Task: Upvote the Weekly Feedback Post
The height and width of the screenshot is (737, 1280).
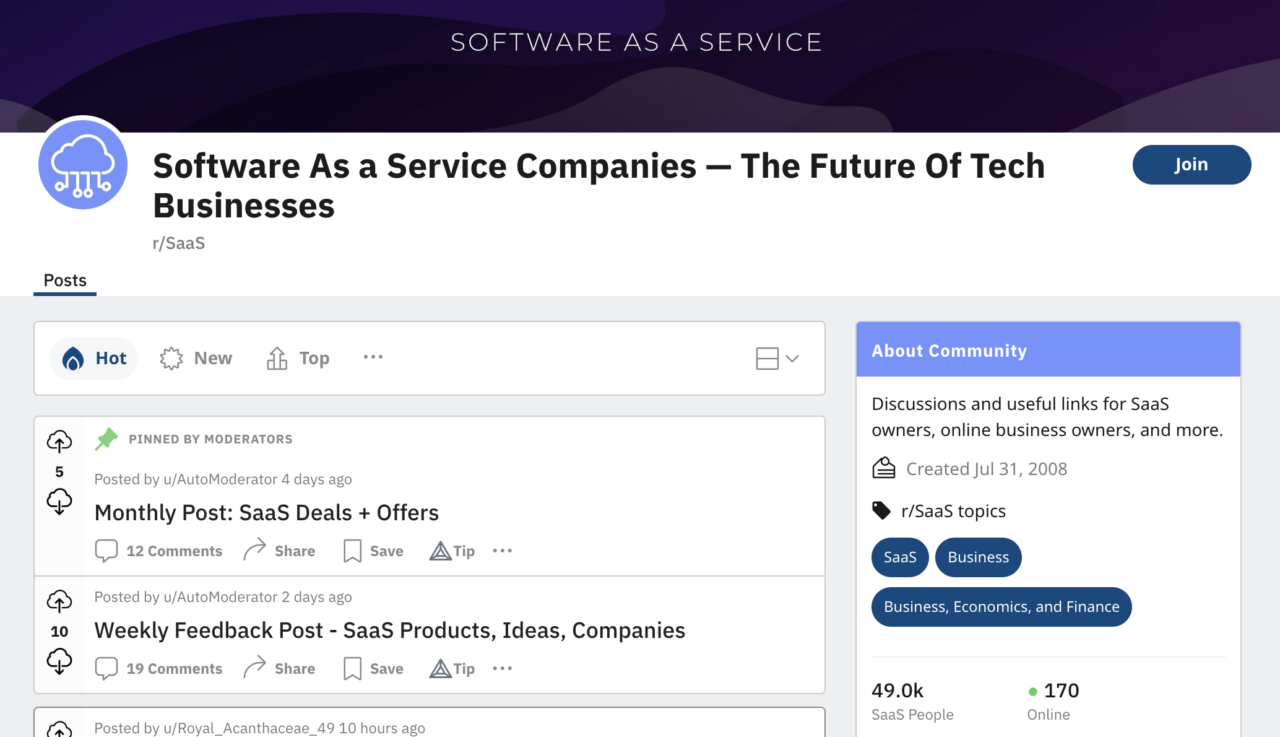Action: click(59, 601)
